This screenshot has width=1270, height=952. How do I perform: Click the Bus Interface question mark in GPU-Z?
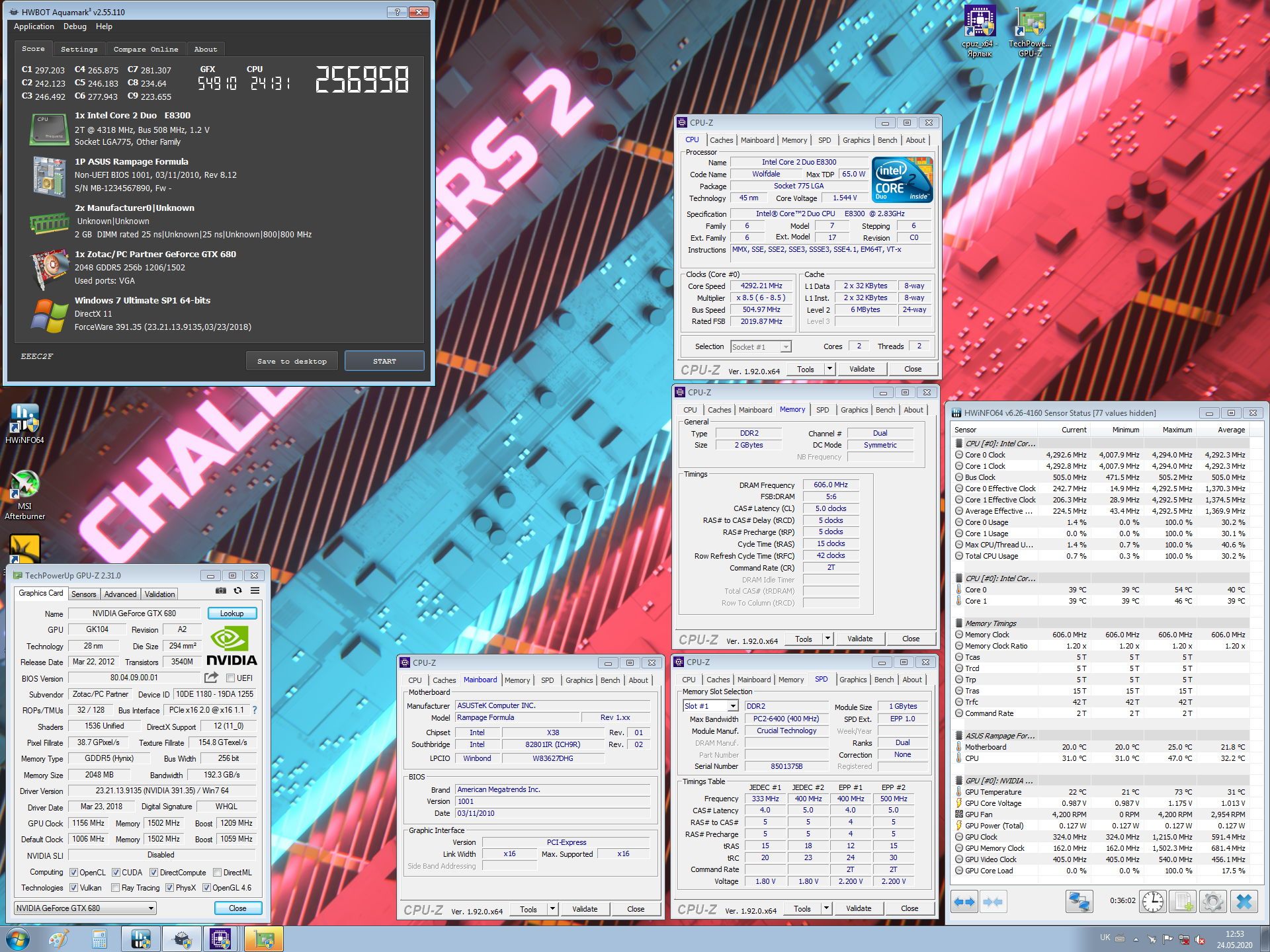point(255,710)
